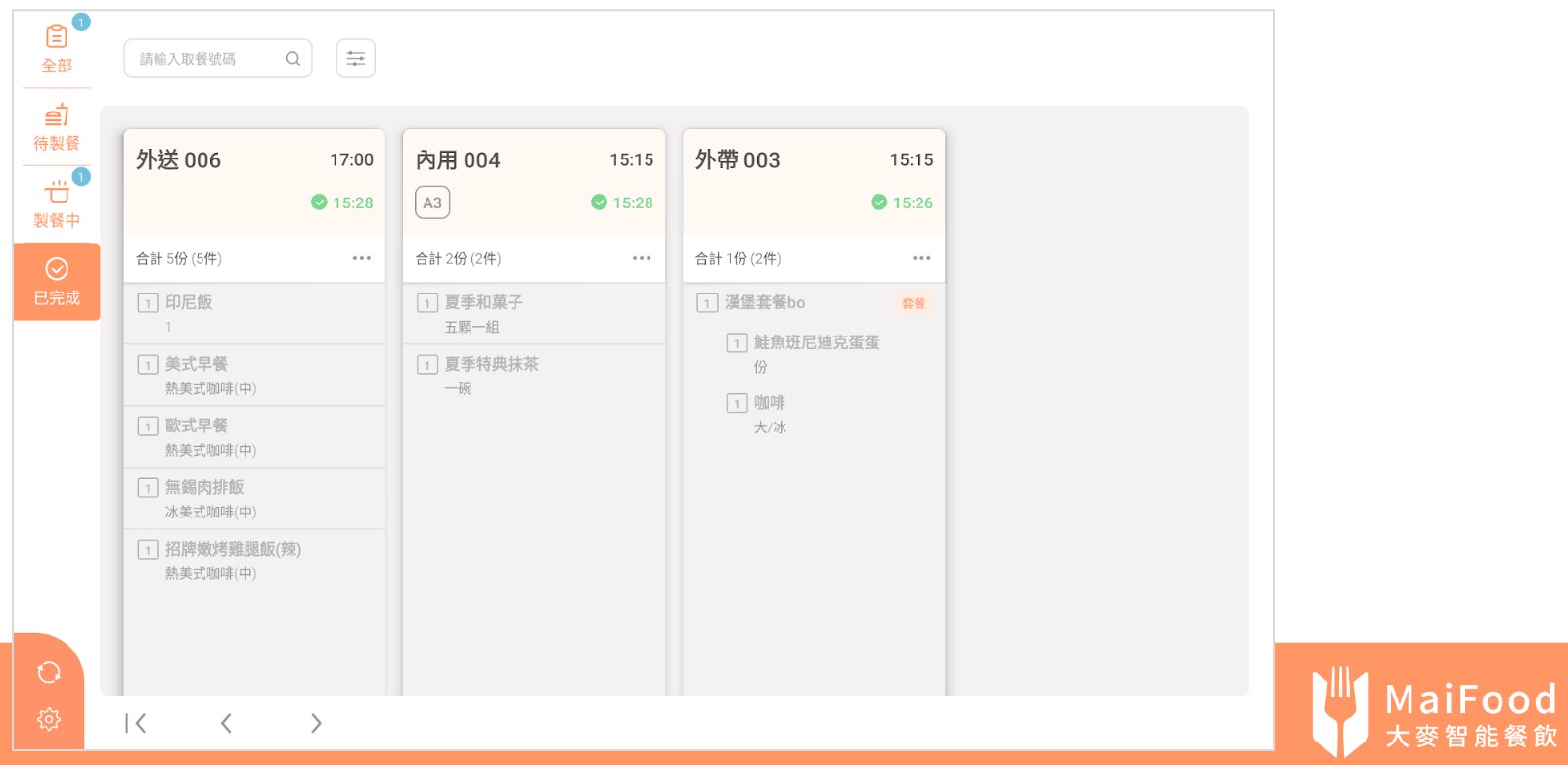The height and width of the screenshot is (765, 1568).
Task: Open the 製餐中 tab
Action: click(x=57, y=204)
